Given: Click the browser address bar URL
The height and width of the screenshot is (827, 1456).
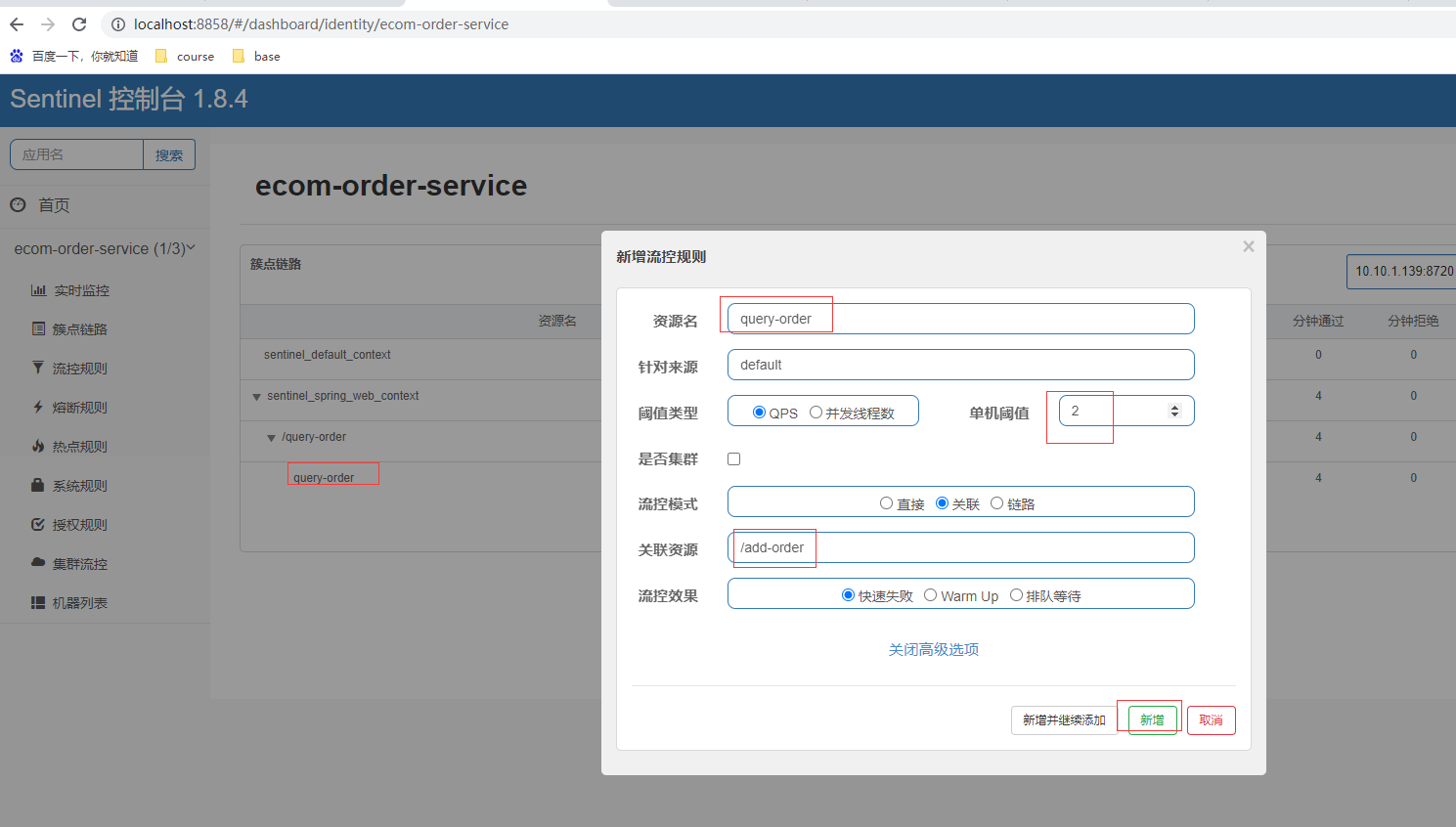Looking at the screenshot, I should [x=321, y=24].
